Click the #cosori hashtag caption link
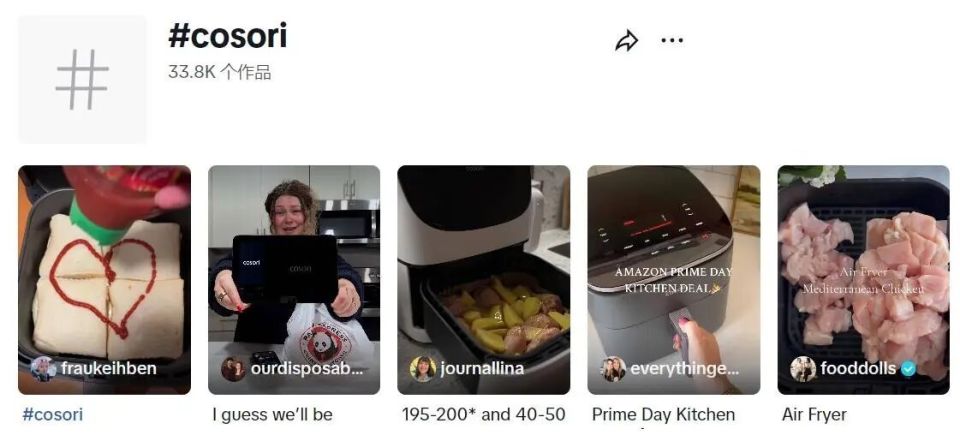The width and height of the screenshot is (960, 441). [52, 415]
